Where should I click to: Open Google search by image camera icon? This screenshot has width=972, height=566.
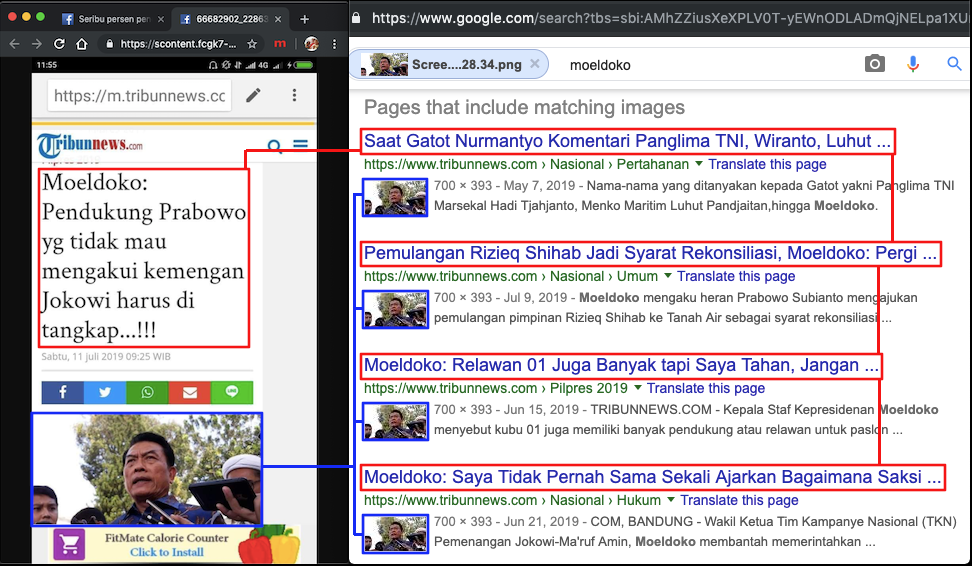coord(875,64)
